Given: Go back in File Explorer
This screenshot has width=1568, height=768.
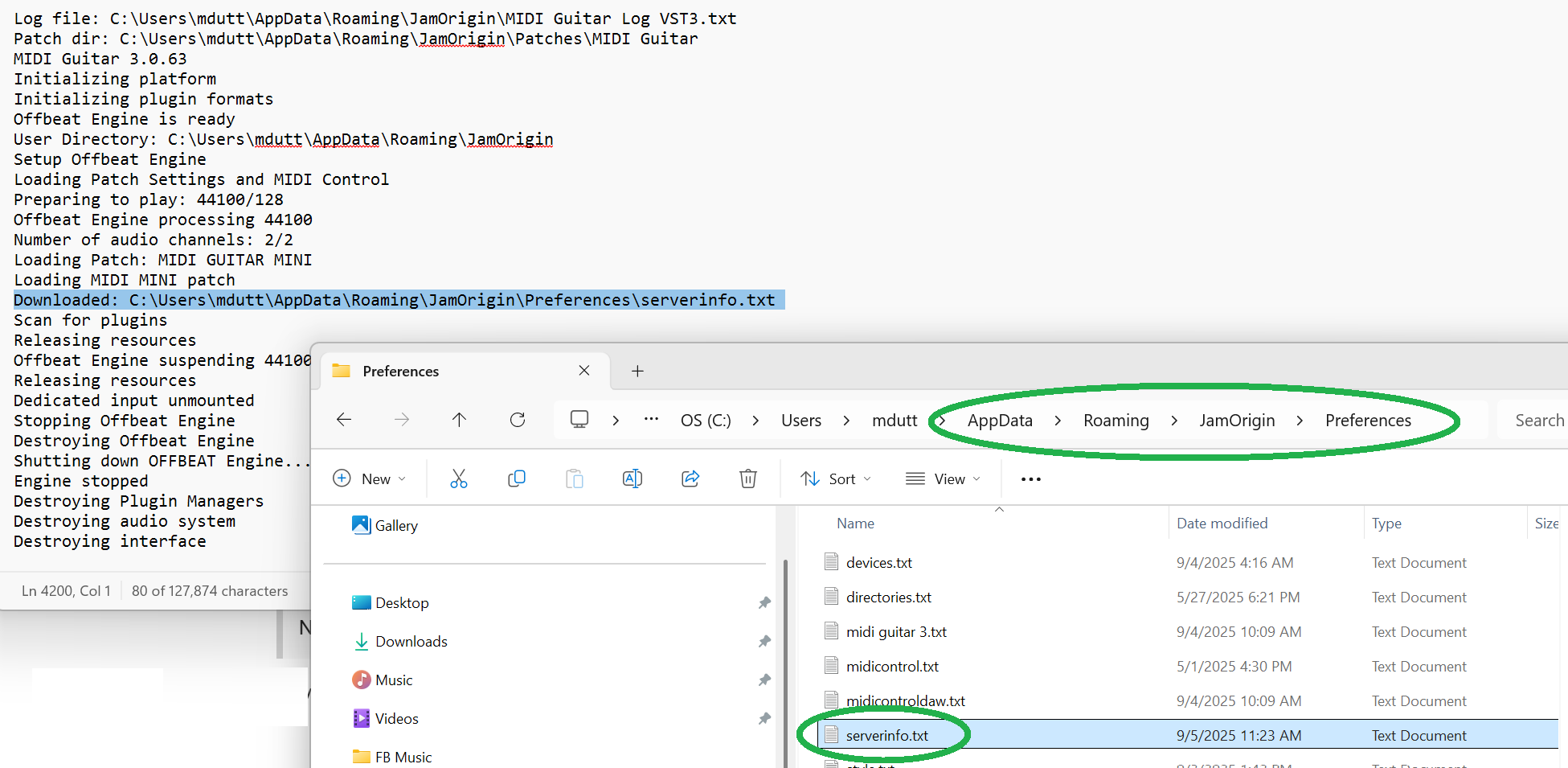Looking at the screenshot, I should pyautogui.click(x=344, y=420).
